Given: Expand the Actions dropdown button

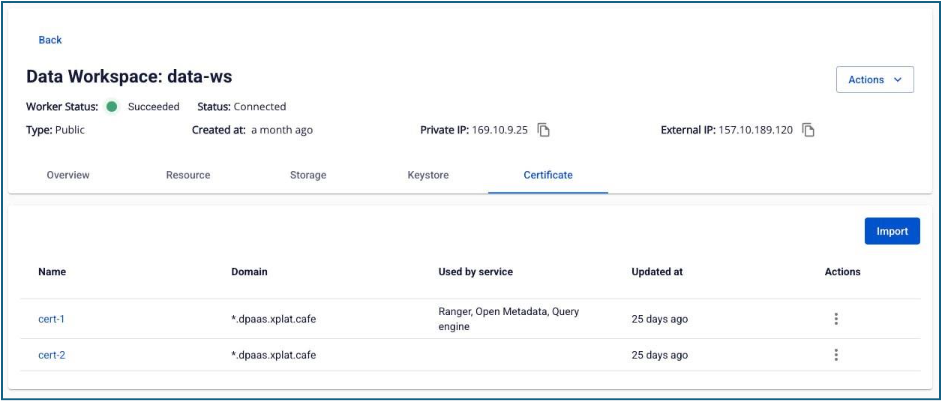Looking at the screenshot, I should [874, 80].
